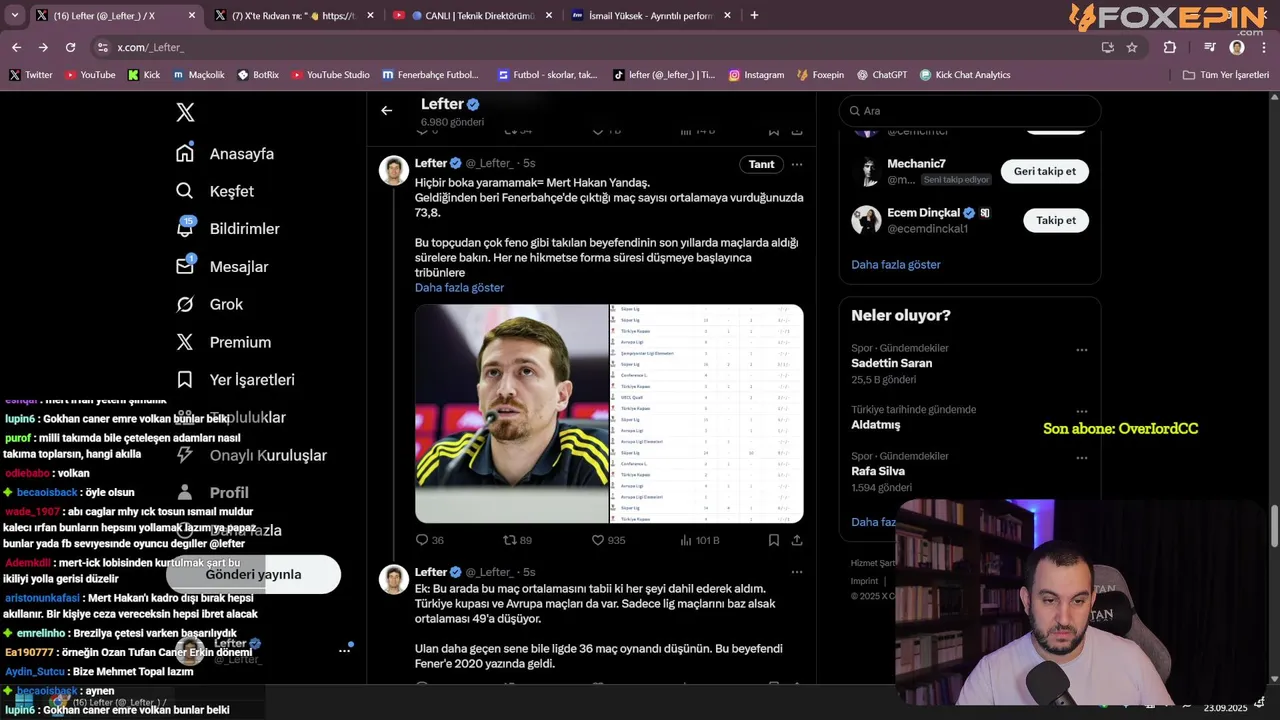
Task: Open Aldatmış trending topic
Action: tap(876, 425)
